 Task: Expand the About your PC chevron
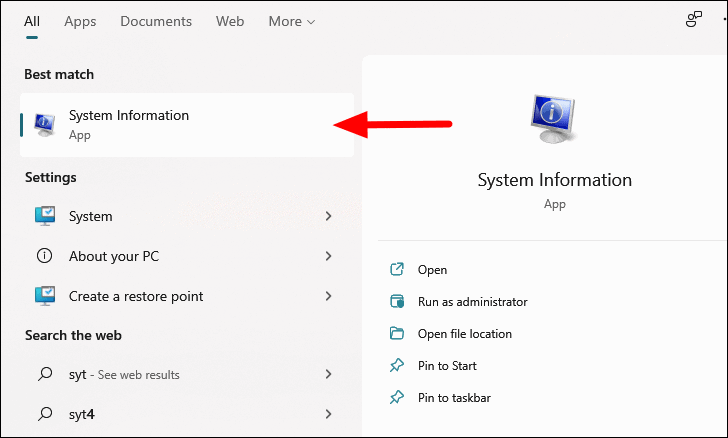pyautogui.click(x=328, y=256)
